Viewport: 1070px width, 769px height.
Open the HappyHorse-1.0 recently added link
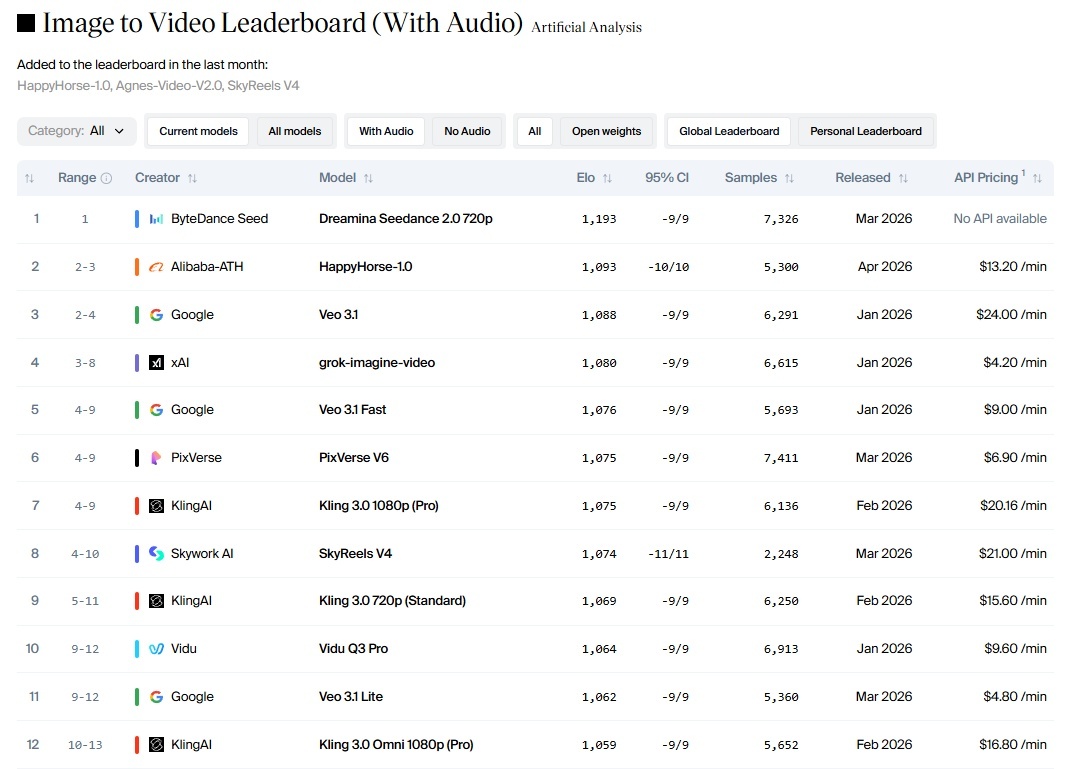point(64,86)
